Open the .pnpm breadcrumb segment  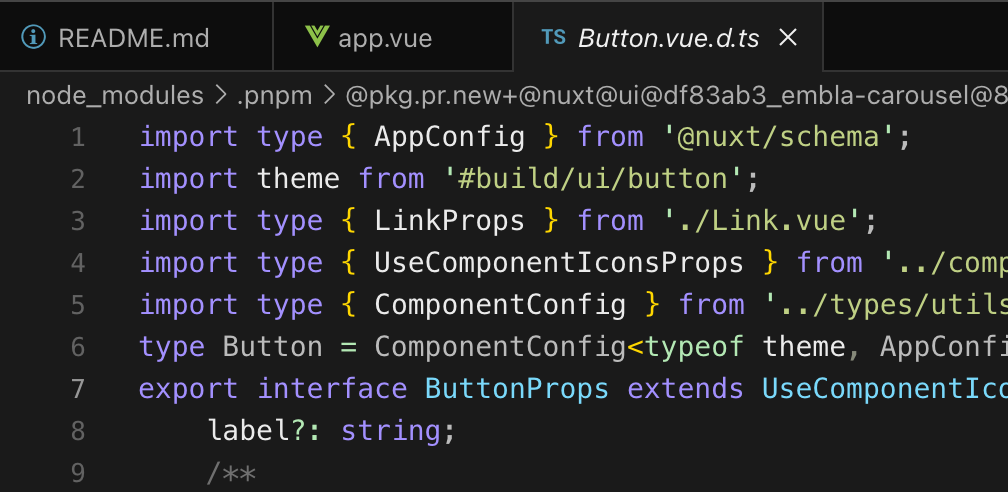tap(274, 96)
